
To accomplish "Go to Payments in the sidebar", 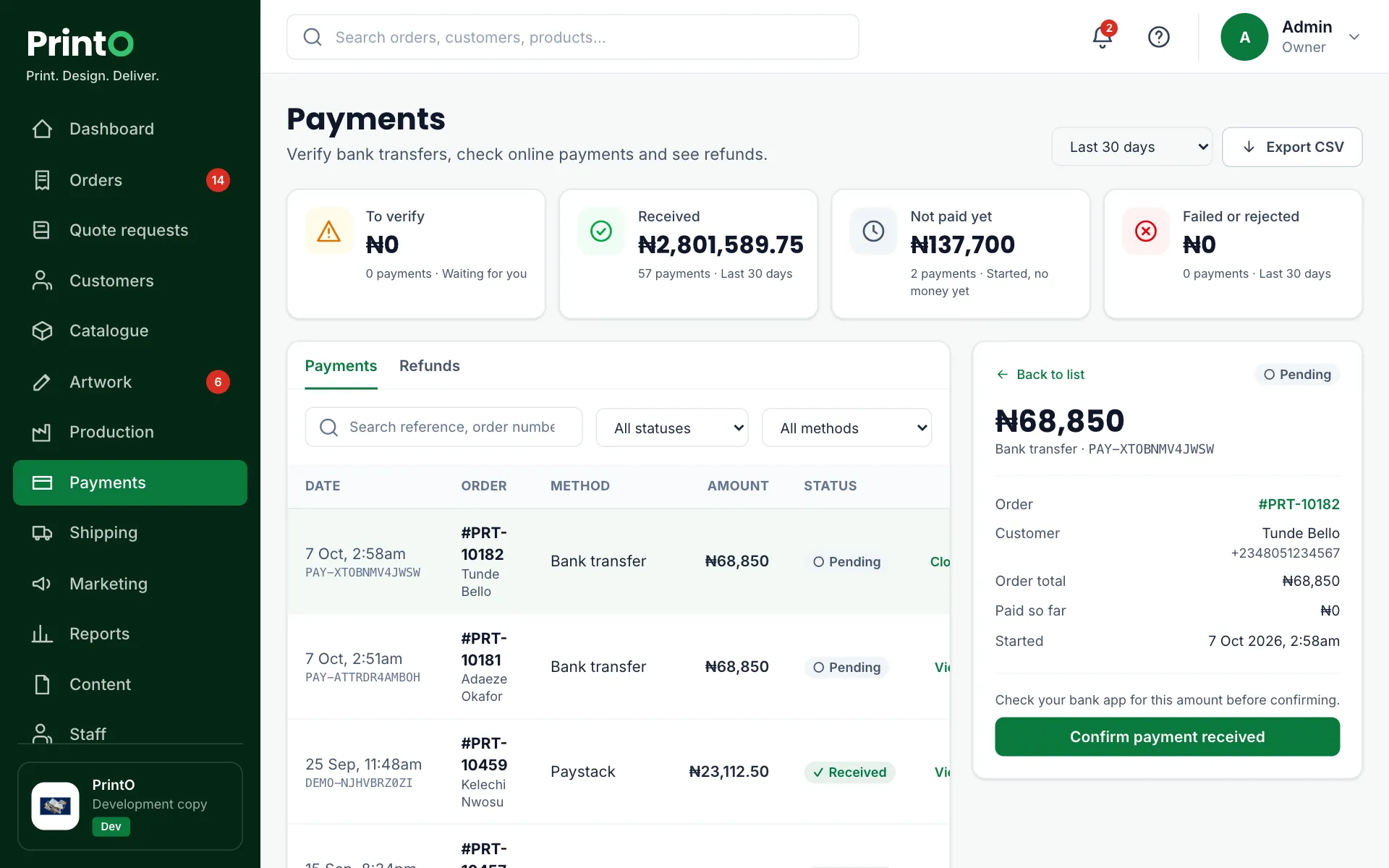I will (x=130, y=482).
